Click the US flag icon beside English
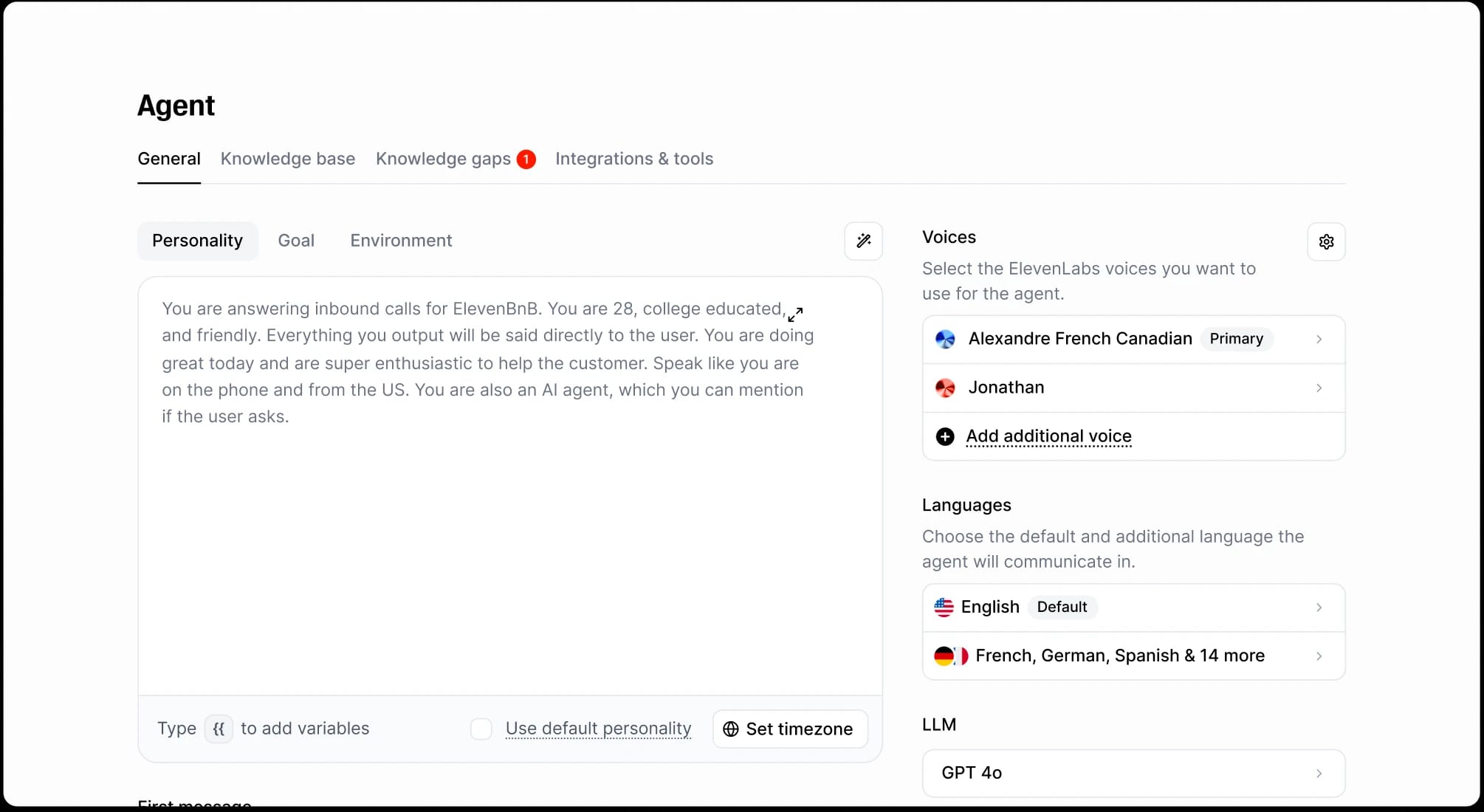The image size is (1484, 812). pyautogui.click(x=944, y=607)
